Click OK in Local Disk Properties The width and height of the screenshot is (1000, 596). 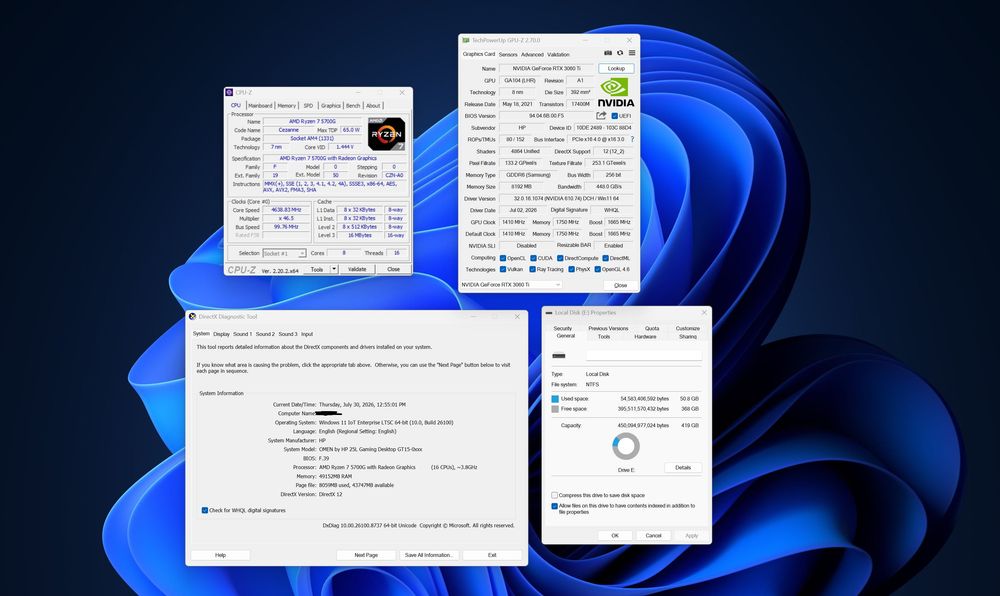tap(615, 535)
